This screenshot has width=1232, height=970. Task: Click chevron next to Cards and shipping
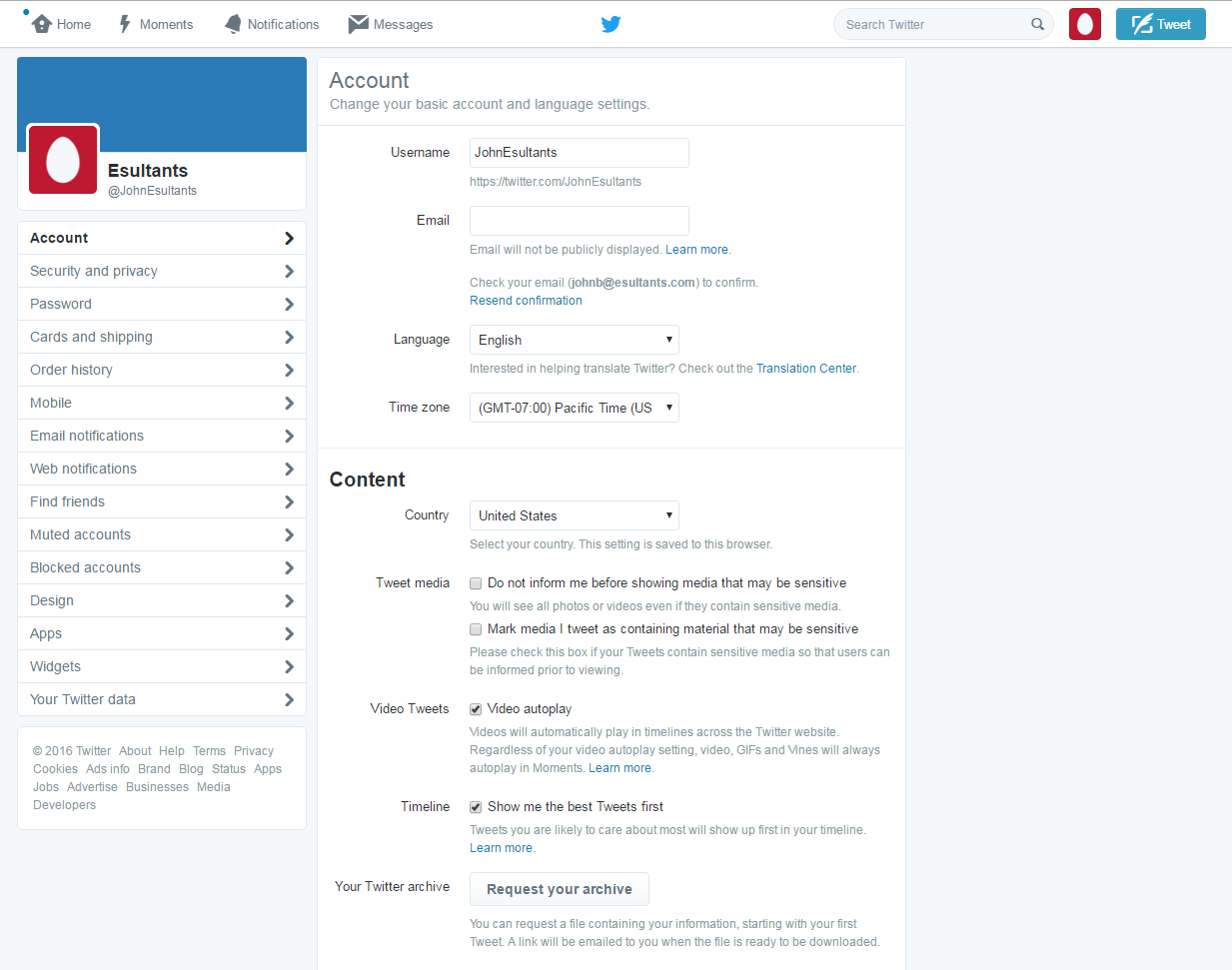click(289, 337)
